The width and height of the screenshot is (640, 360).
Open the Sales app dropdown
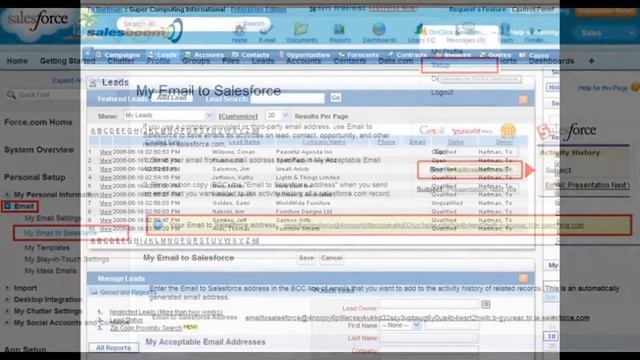(x=604, y=33)
